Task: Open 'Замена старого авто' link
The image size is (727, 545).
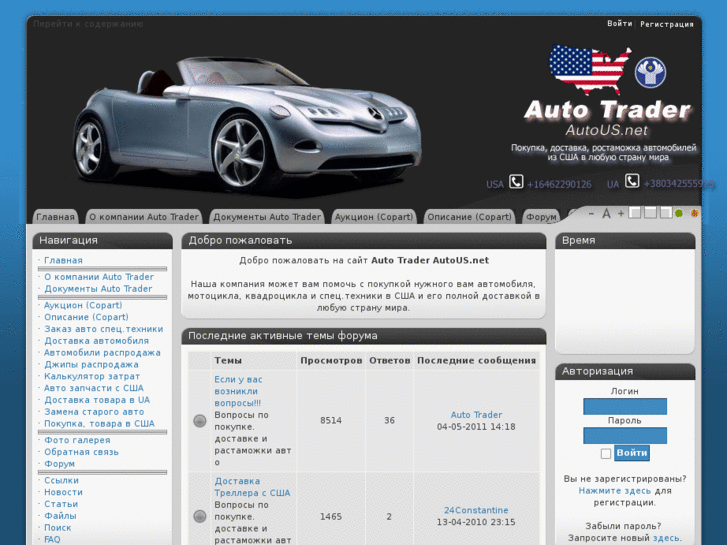Action: (x=94, y=412)
